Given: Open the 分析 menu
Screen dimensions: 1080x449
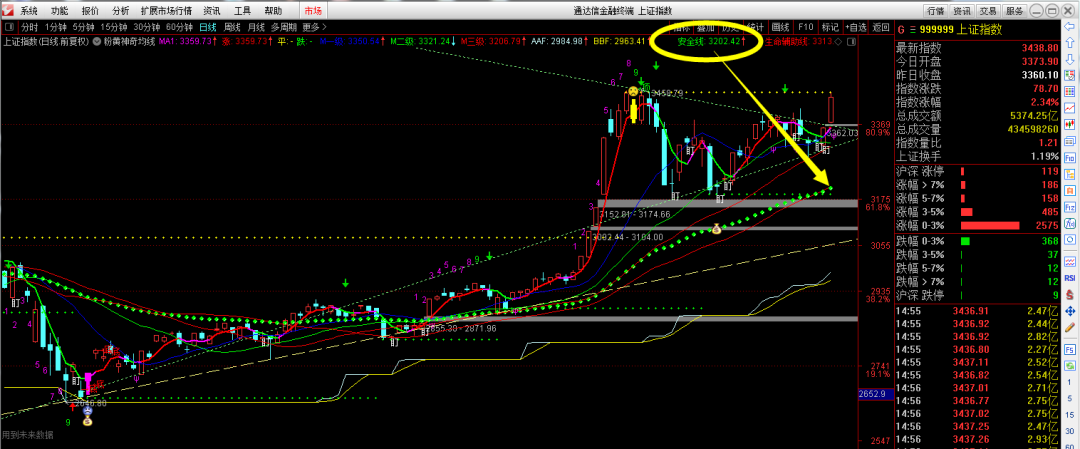Looking at the screenshot, I should 121,10.
